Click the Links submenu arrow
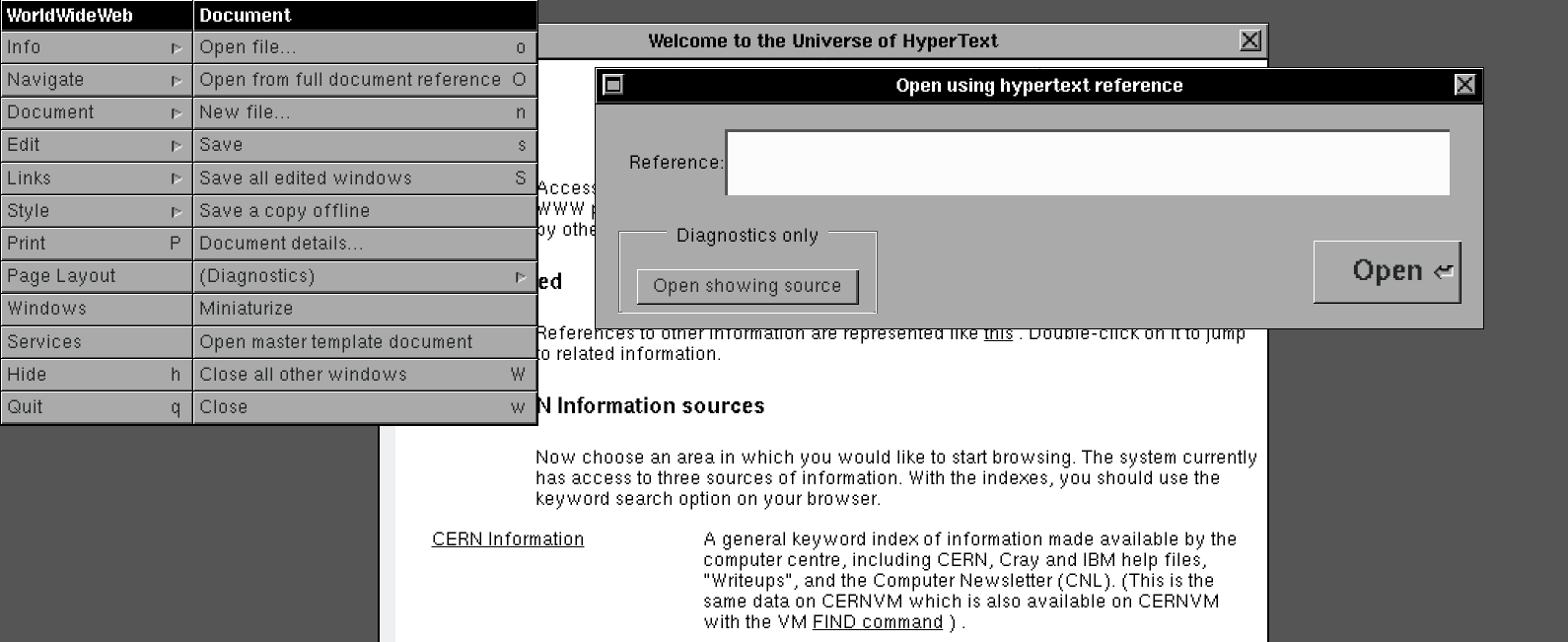The height and width of the screenshot is (642, 1568). click(x=176, y=178)
